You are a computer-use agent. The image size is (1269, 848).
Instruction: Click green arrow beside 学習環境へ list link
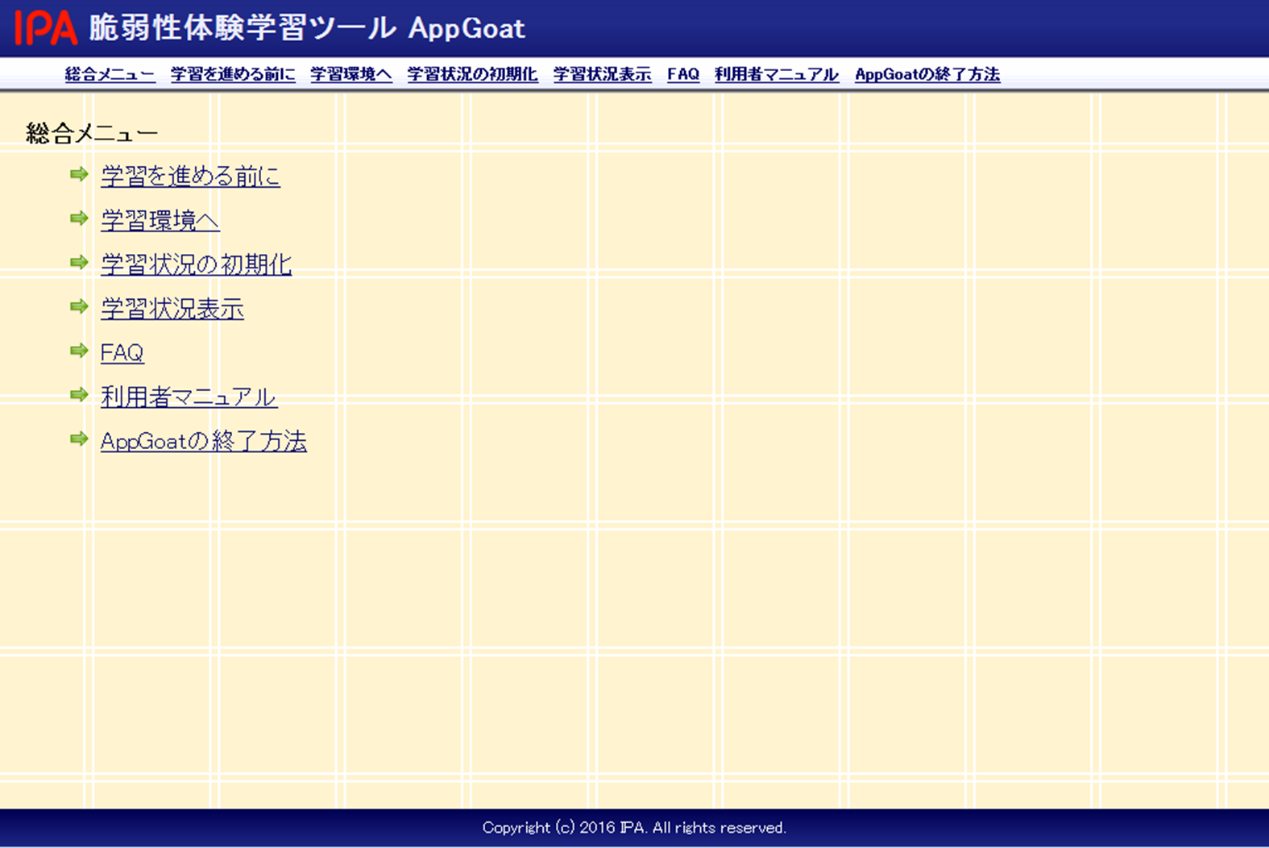coord(80,219)
